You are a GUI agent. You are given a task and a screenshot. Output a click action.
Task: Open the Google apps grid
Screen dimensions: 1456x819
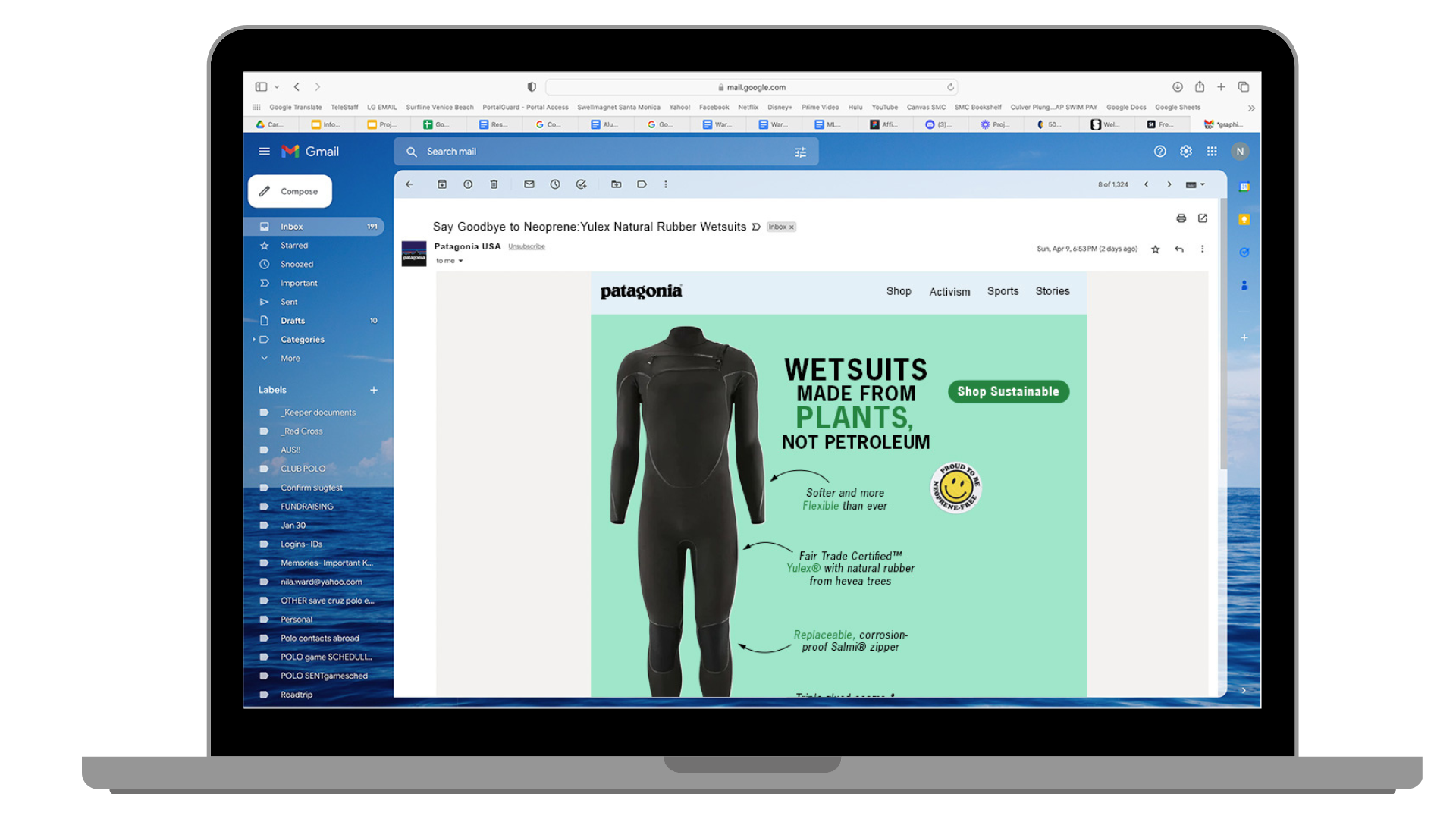(x=1212, y=152)
